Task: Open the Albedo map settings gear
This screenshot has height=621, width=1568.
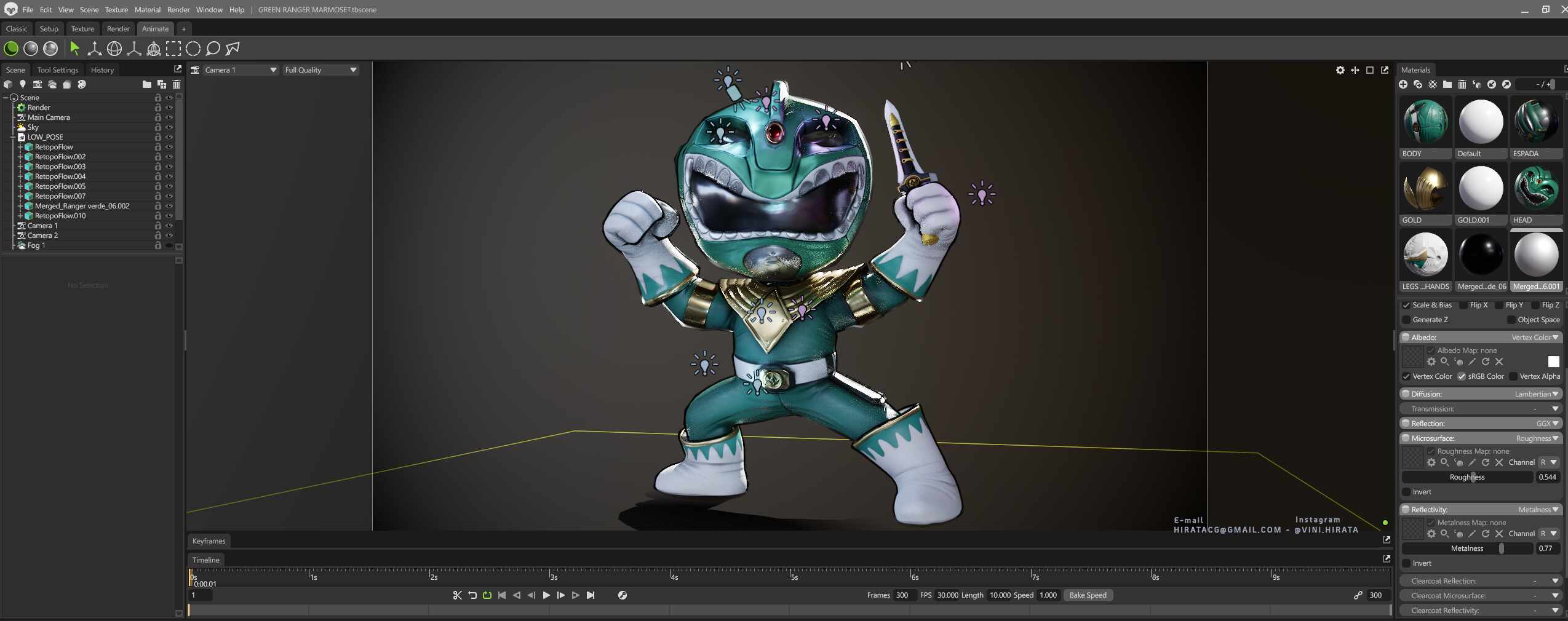Action: point(1431,362)
